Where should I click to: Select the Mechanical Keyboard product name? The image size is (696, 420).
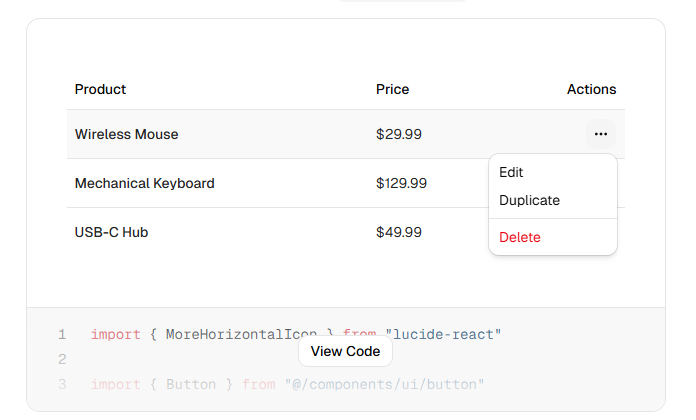point(144,183)
